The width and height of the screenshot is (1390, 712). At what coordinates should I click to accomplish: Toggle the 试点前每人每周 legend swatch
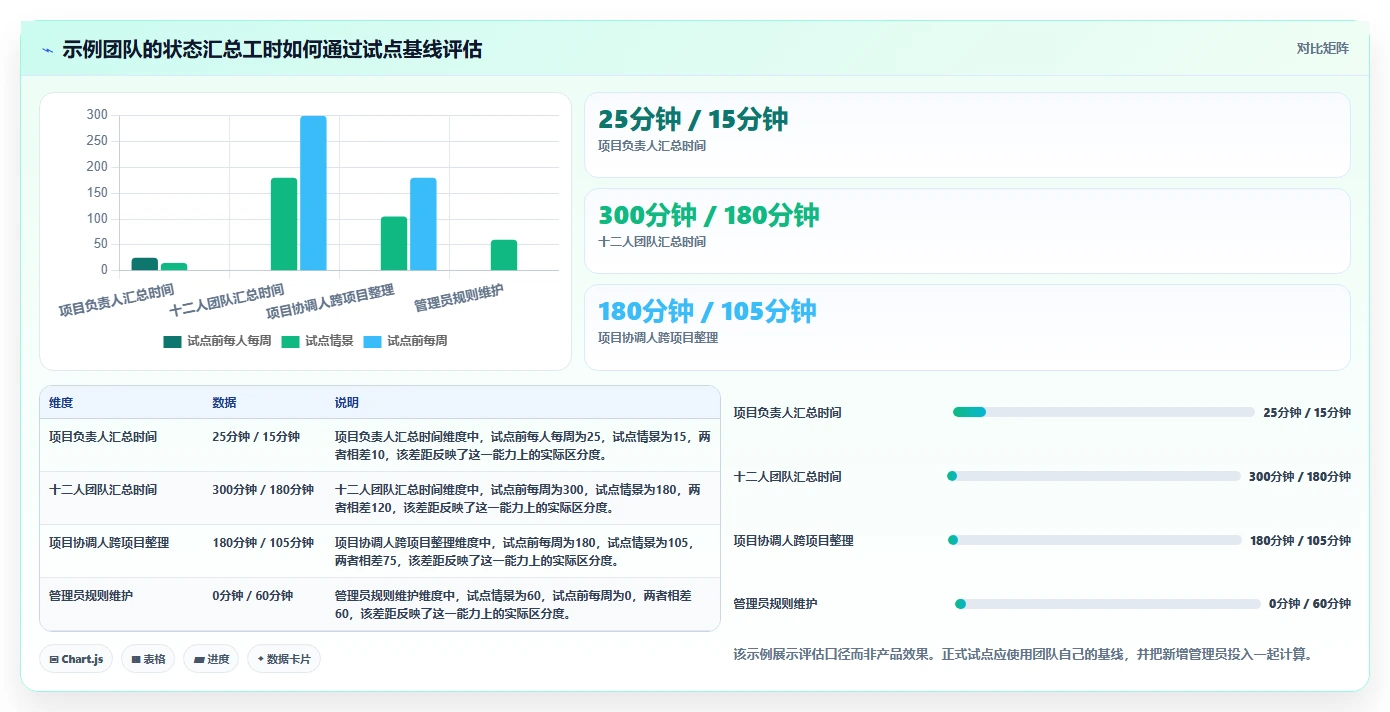[172, 341]
